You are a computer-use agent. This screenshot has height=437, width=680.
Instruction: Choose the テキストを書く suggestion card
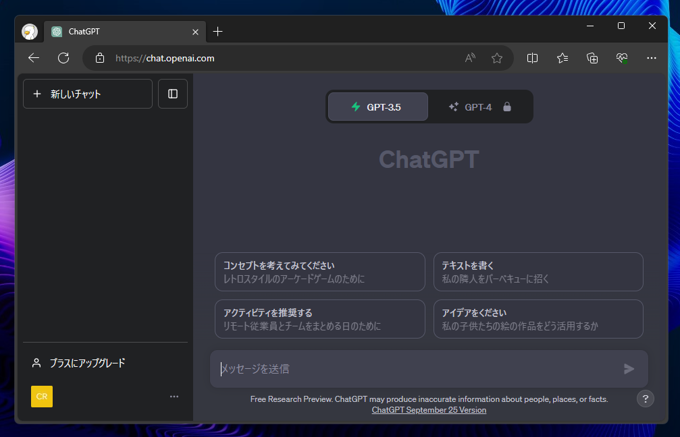(538, 272)
